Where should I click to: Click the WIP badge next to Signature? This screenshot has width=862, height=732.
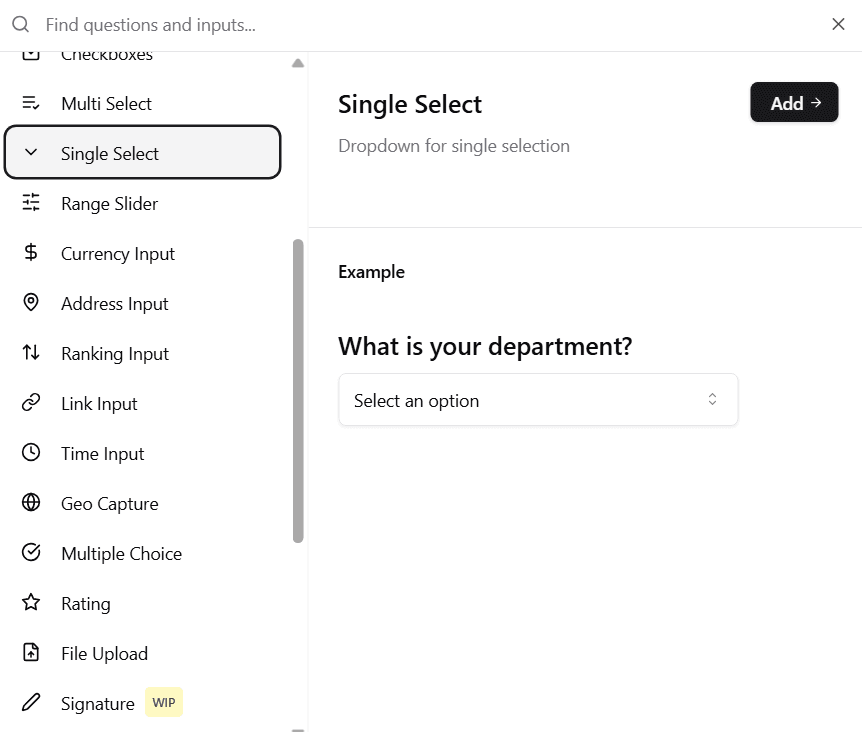164,702
